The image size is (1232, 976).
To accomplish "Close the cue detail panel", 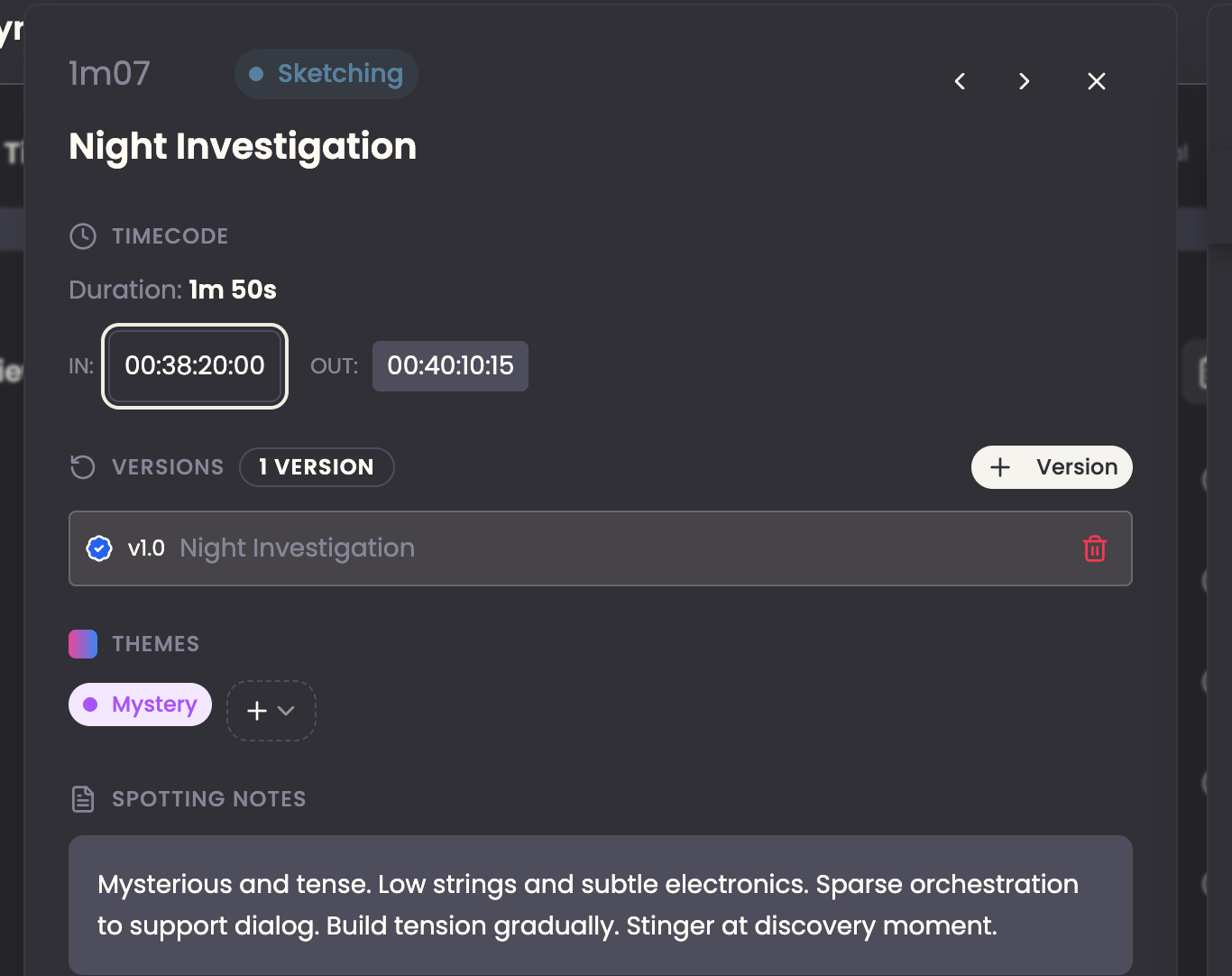I will click(1097, 81).
